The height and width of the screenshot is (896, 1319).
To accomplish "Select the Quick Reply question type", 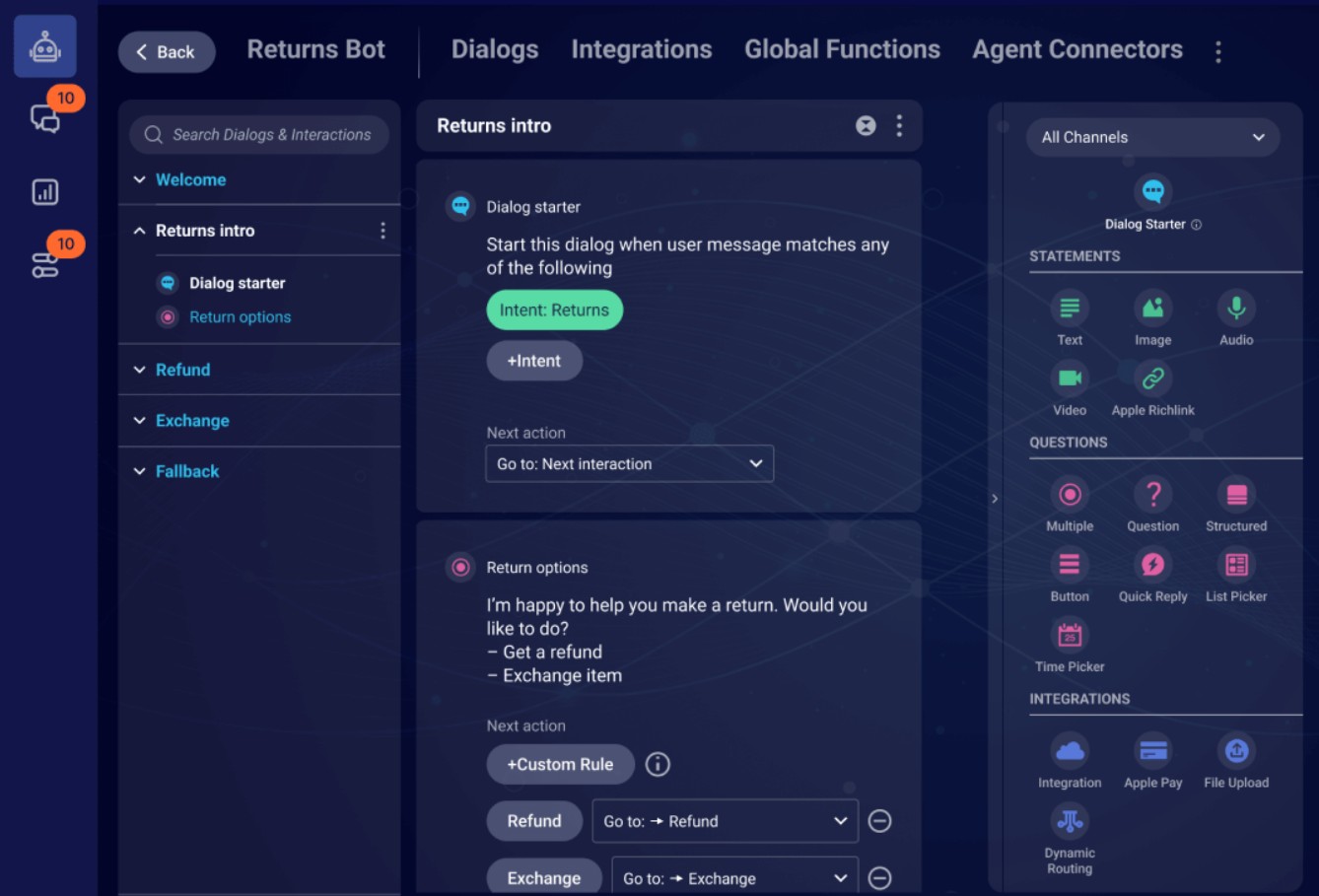I will click(1152, 565).
